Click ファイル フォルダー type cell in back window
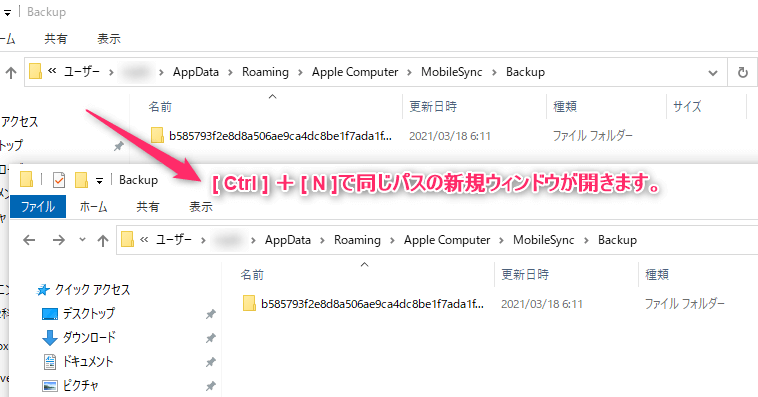Screen dimensions: 758x397 click(593, 136)
